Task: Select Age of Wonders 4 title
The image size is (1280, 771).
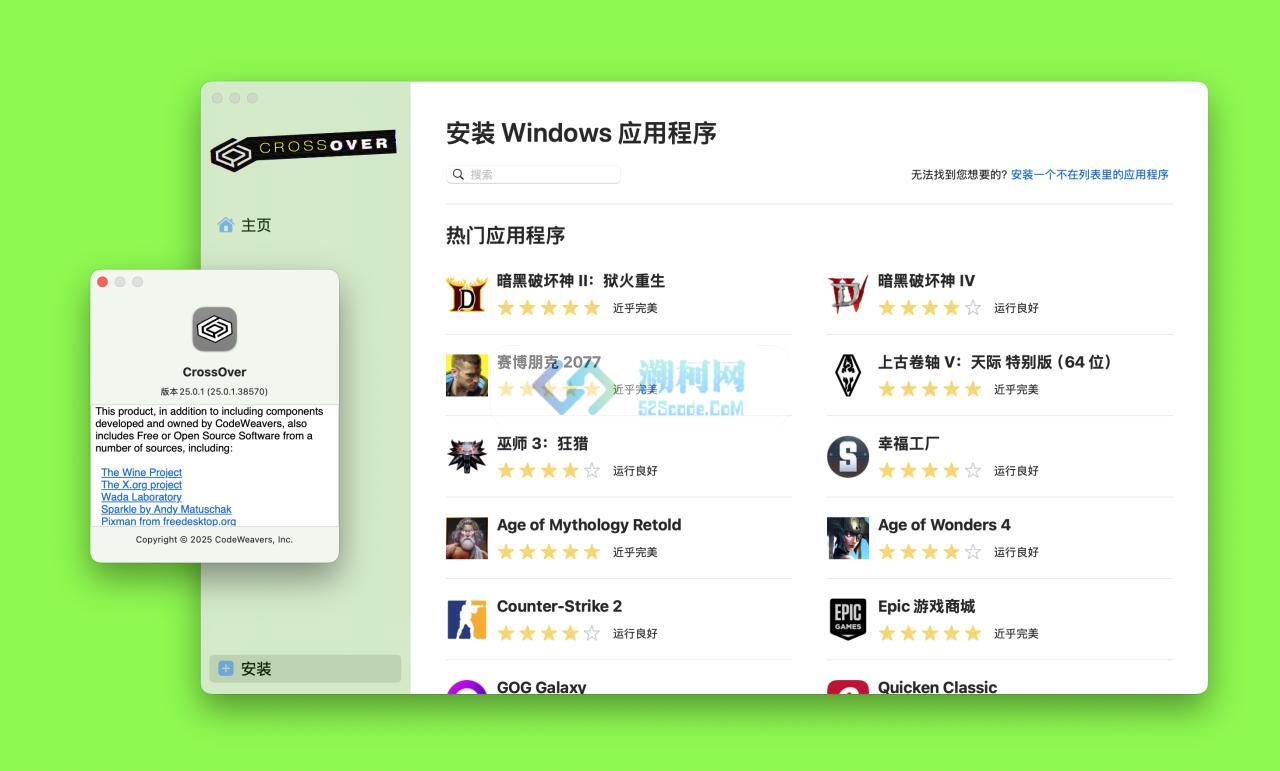Action: pos(944,524)
